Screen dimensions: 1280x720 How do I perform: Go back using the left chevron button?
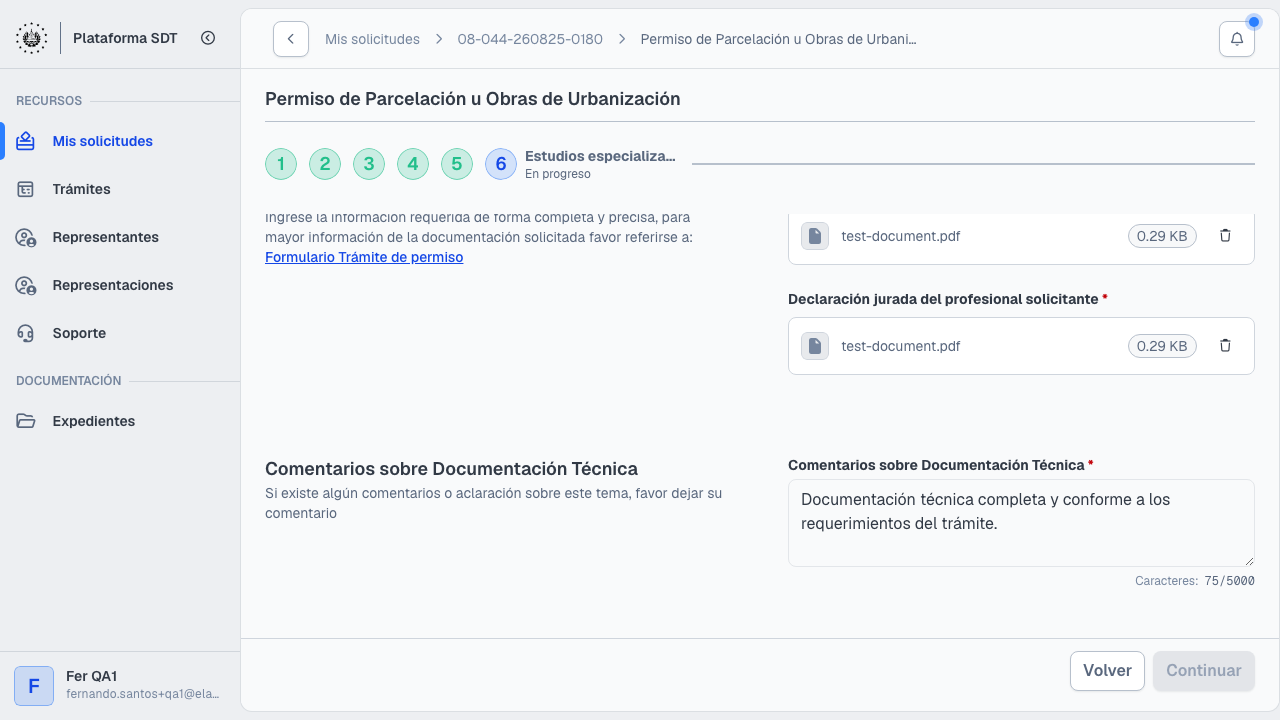coord(291,39)
